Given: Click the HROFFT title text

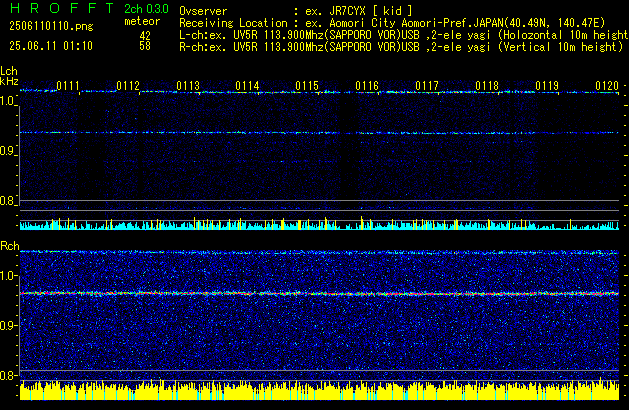Looking at the screenshot, I should click(62, 8).
